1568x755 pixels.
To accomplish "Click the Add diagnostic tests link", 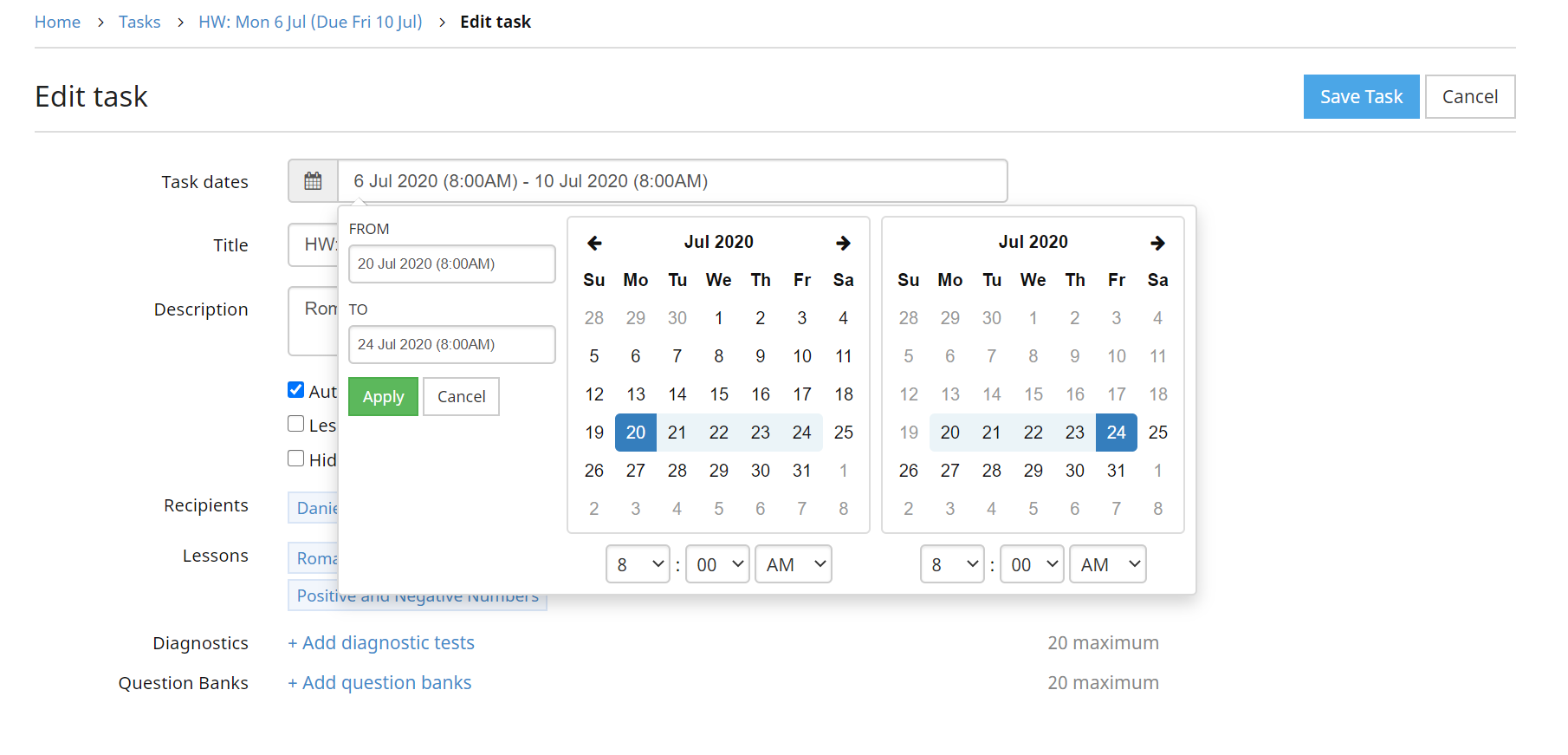I will point(381,643).
